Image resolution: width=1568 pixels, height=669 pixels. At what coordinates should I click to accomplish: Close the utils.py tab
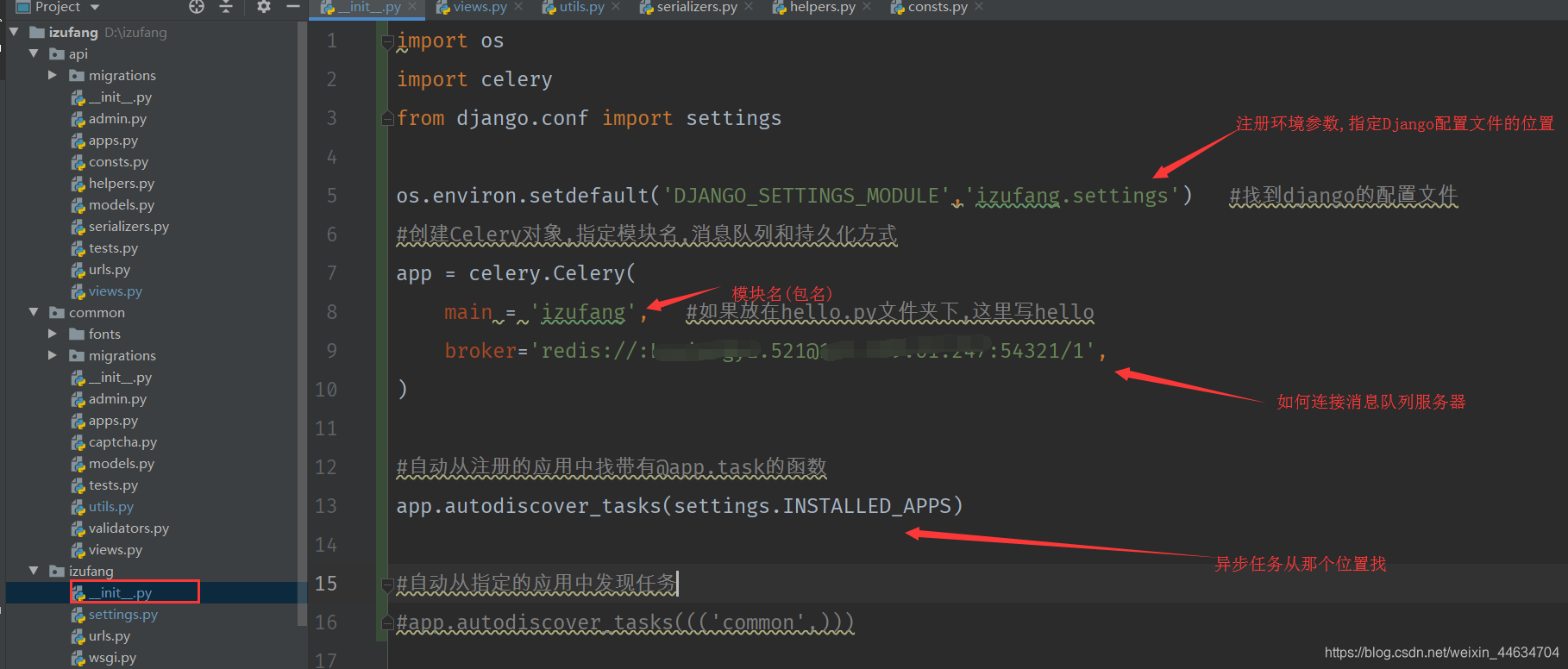coord(616,7)
